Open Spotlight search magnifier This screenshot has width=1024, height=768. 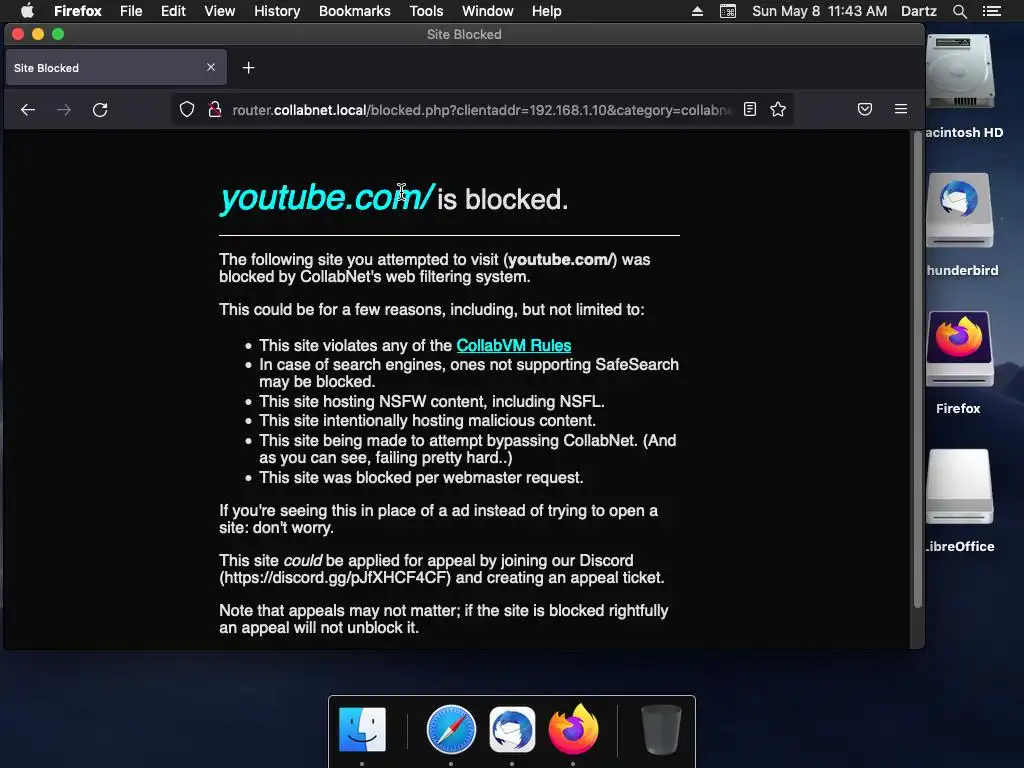point(959,11)
